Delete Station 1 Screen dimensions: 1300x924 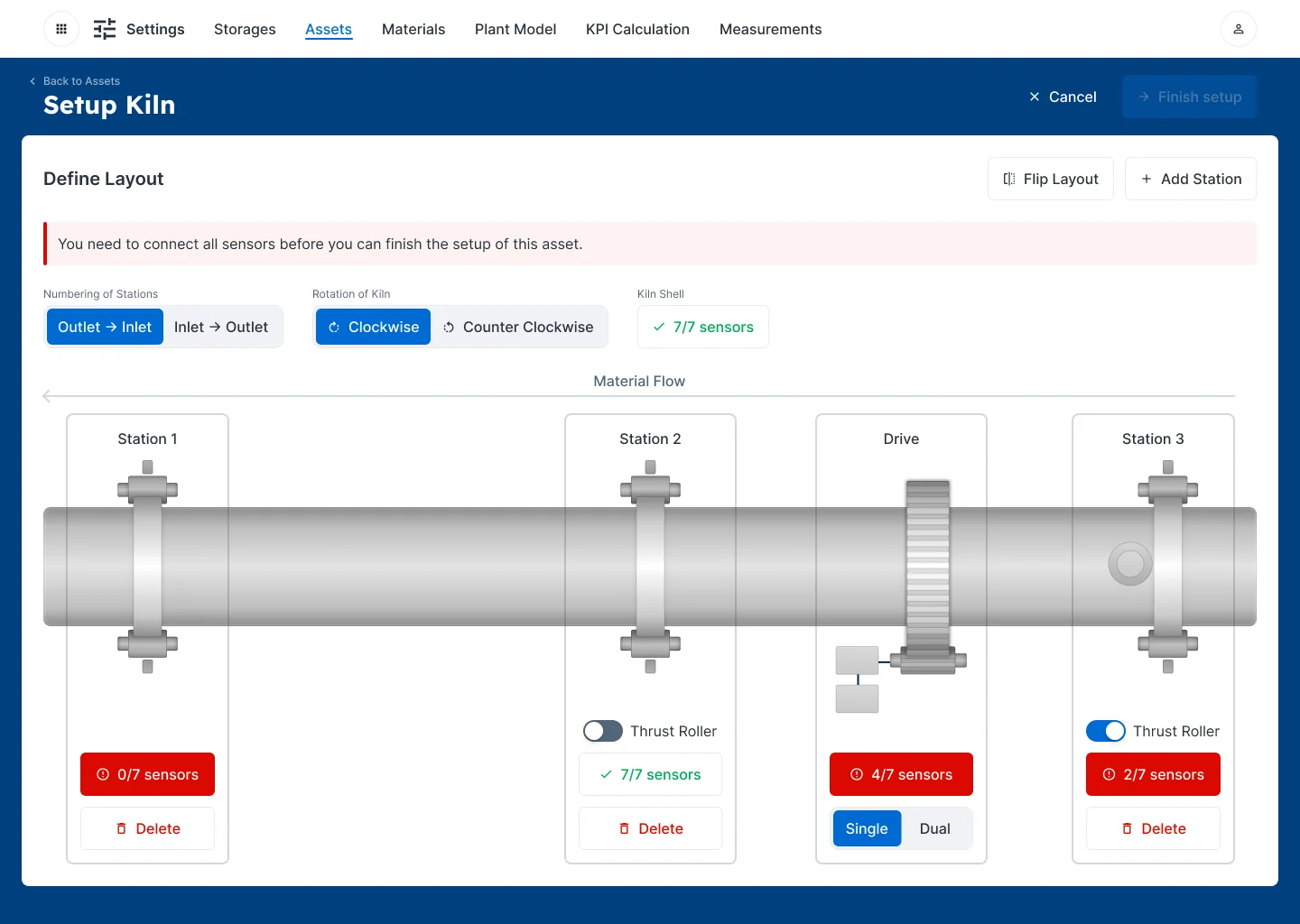pos(147,828)
